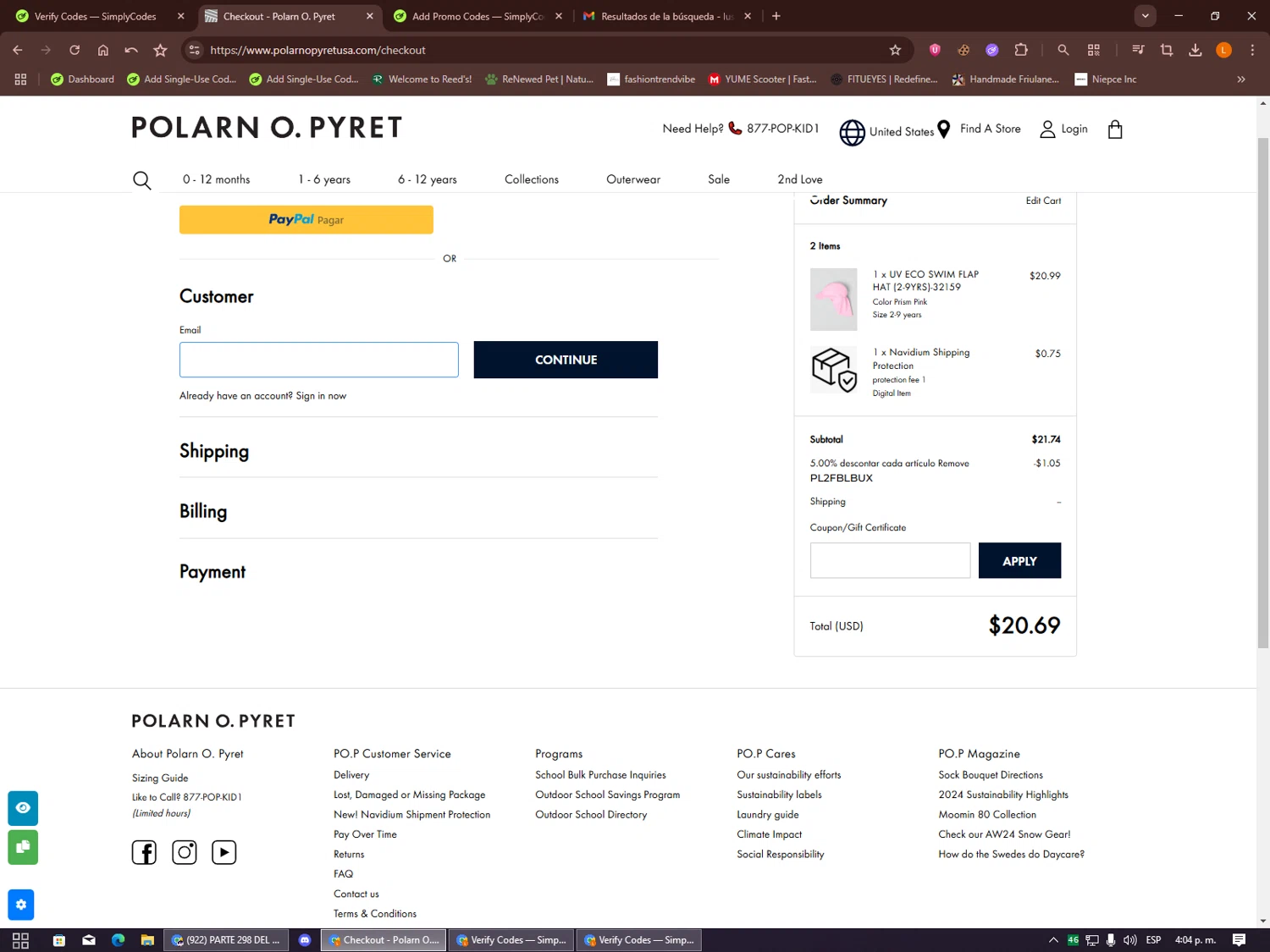Open the 6 - 12 years menu
Image resolution: width=1270 pixels, height=952 pixels.
(x=428, y=179)
